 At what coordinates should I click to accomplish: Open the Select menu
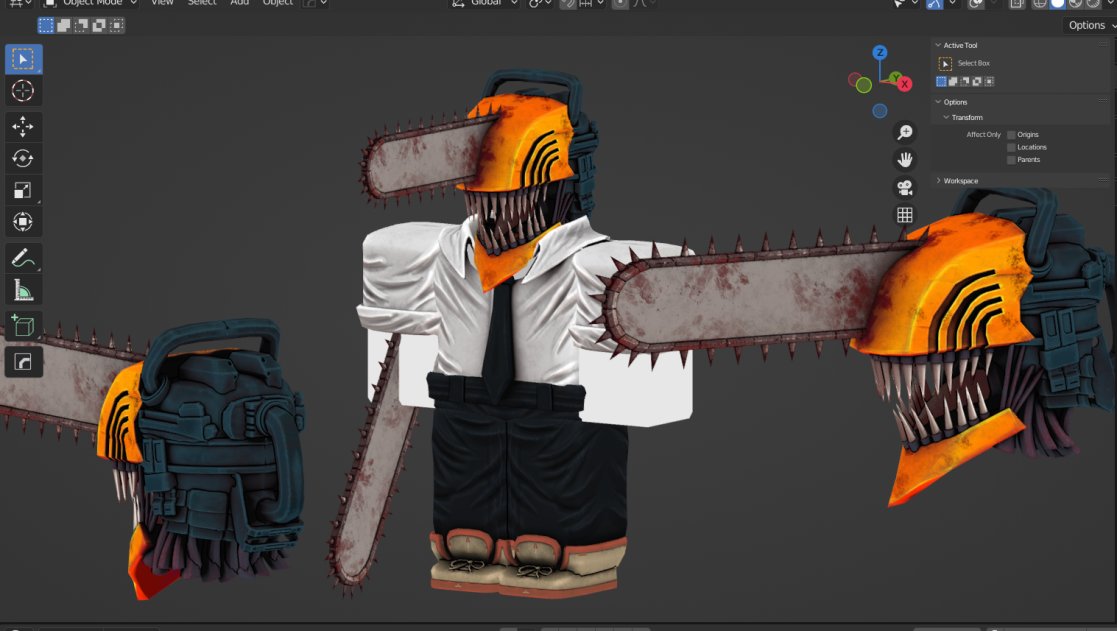202,3
